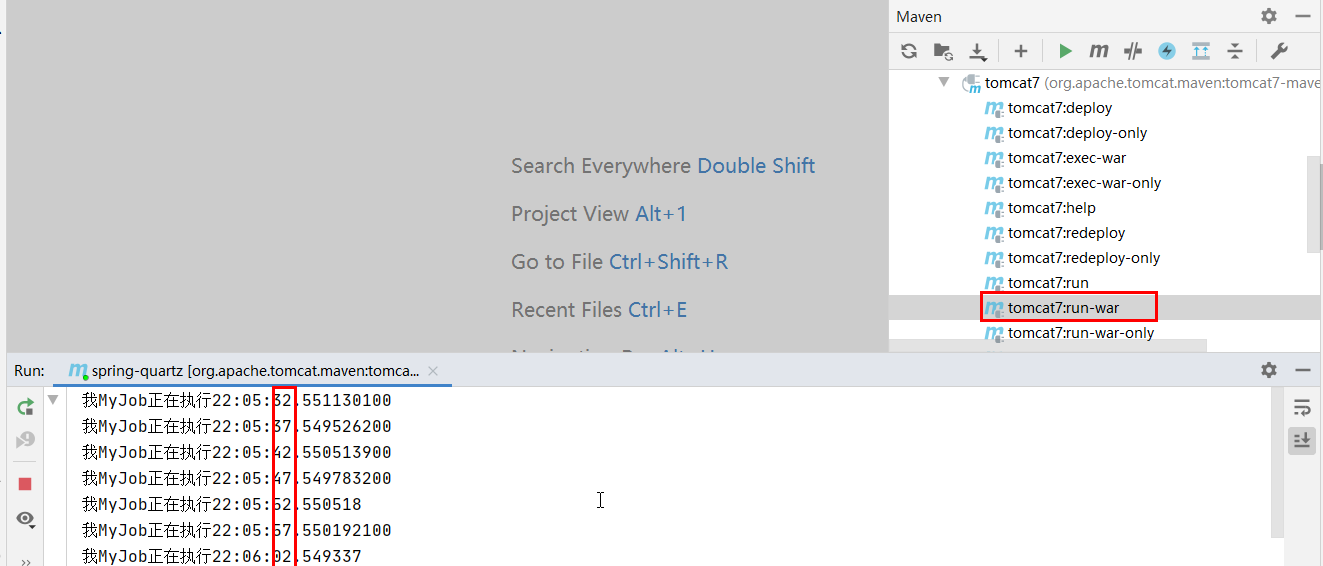Image resolution: width=1323 pixels, height=566 pixels.
Task: Click the Maven panel vertical scrollbar
Action: pyautogui.click(x=1314, y=203)
